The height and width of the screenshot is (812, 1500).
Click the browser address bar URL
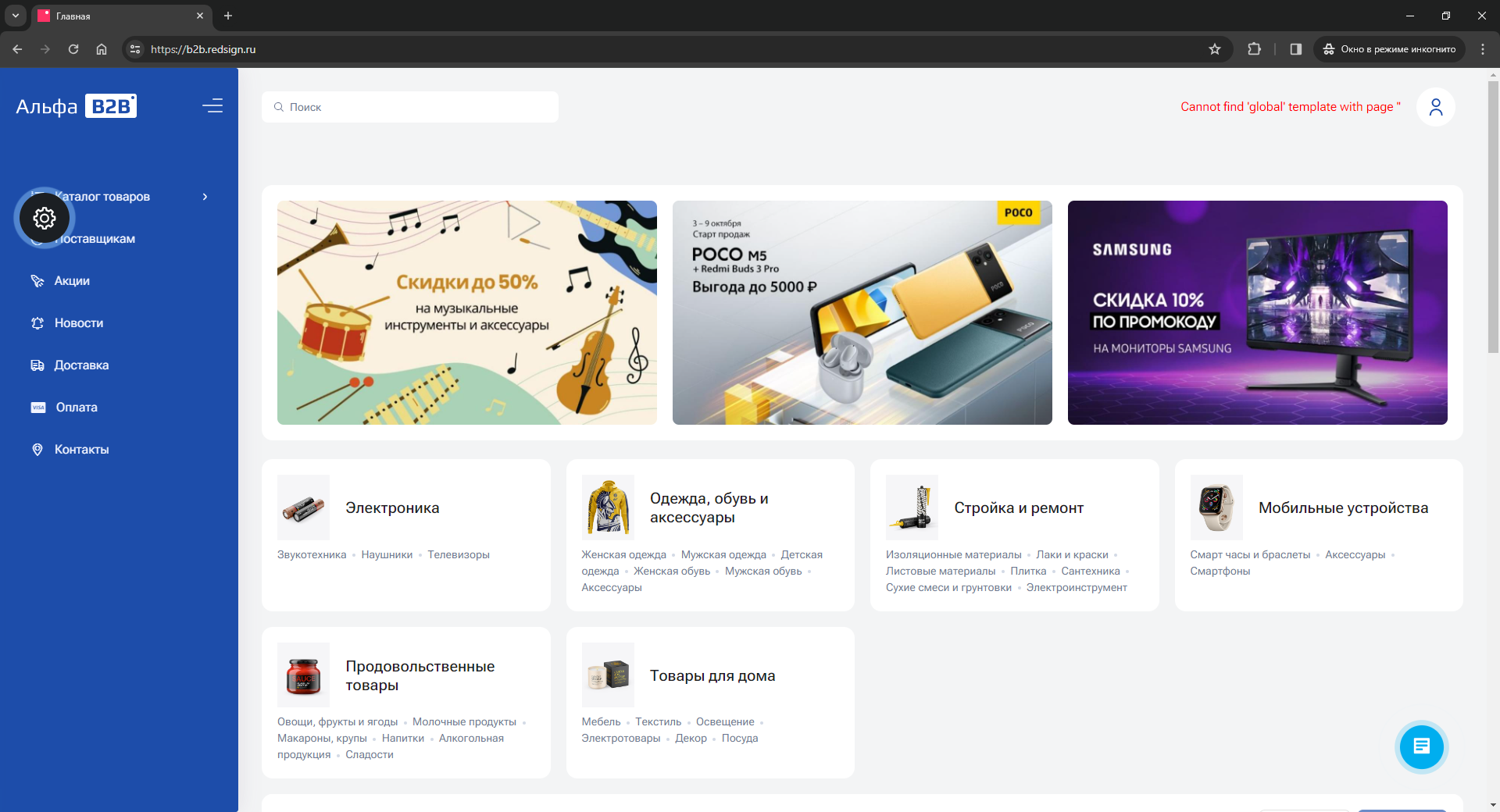[x=203, y=49]
